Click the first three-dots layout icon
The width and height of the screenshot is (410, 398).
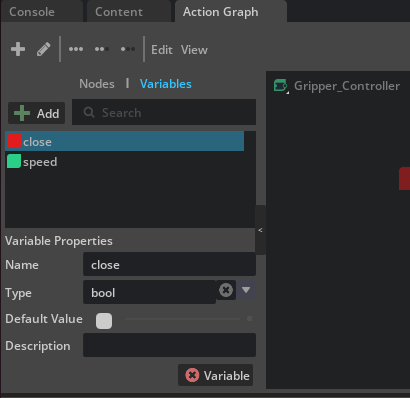76,49
